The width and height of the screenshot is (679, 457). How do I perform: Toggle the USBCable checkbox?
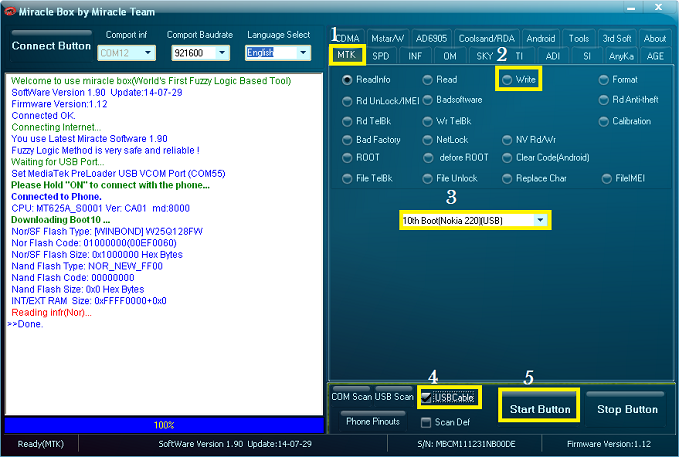(x=427, y=398)
